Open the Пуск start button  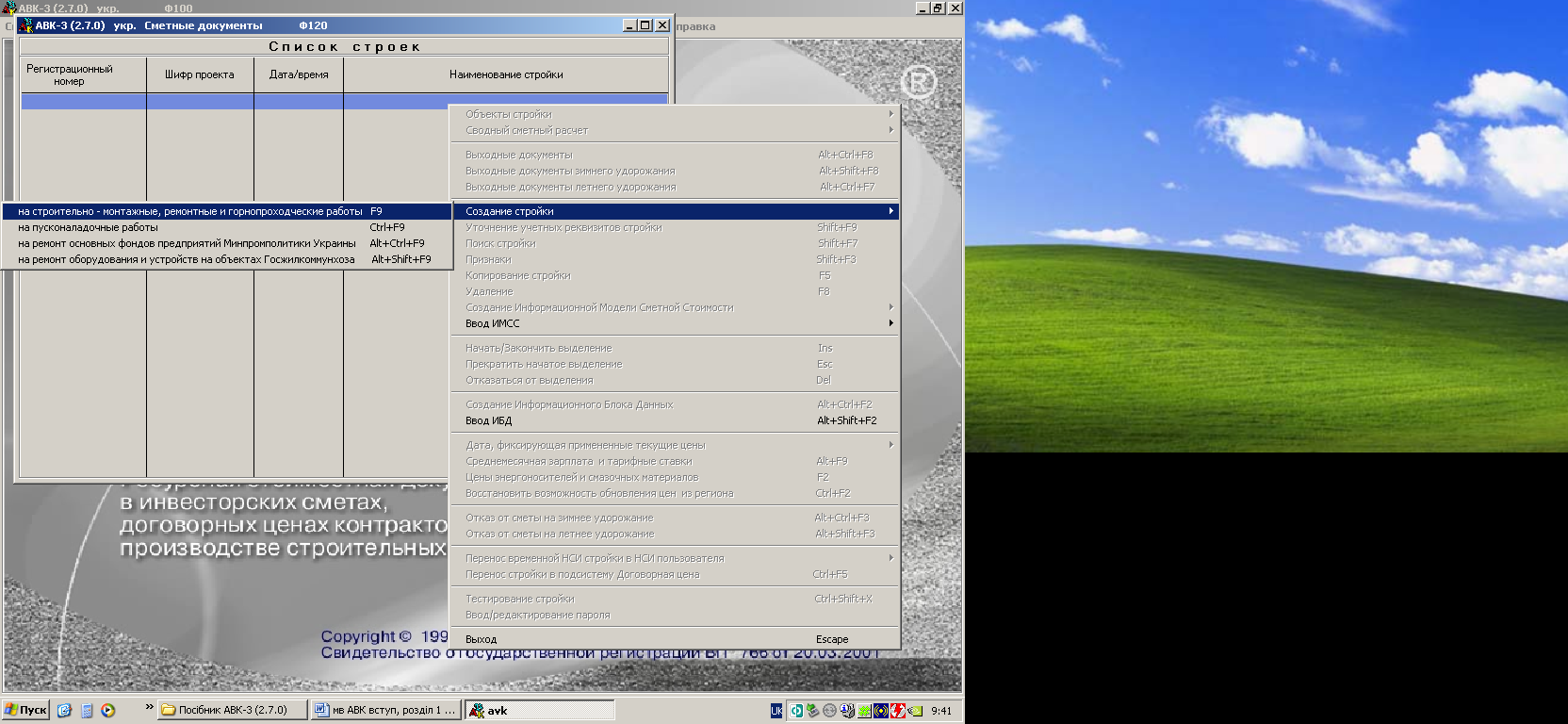25,710
